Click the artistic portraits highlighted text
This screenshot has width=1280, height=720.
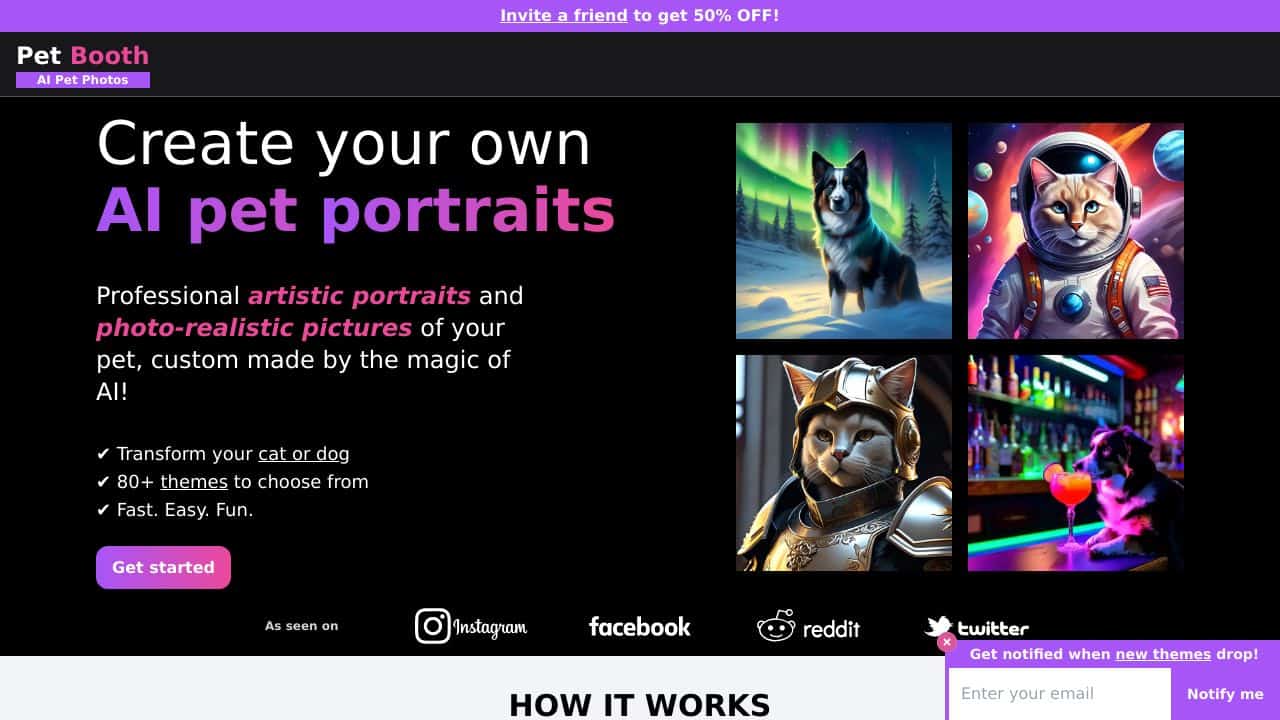pos(359,296)
